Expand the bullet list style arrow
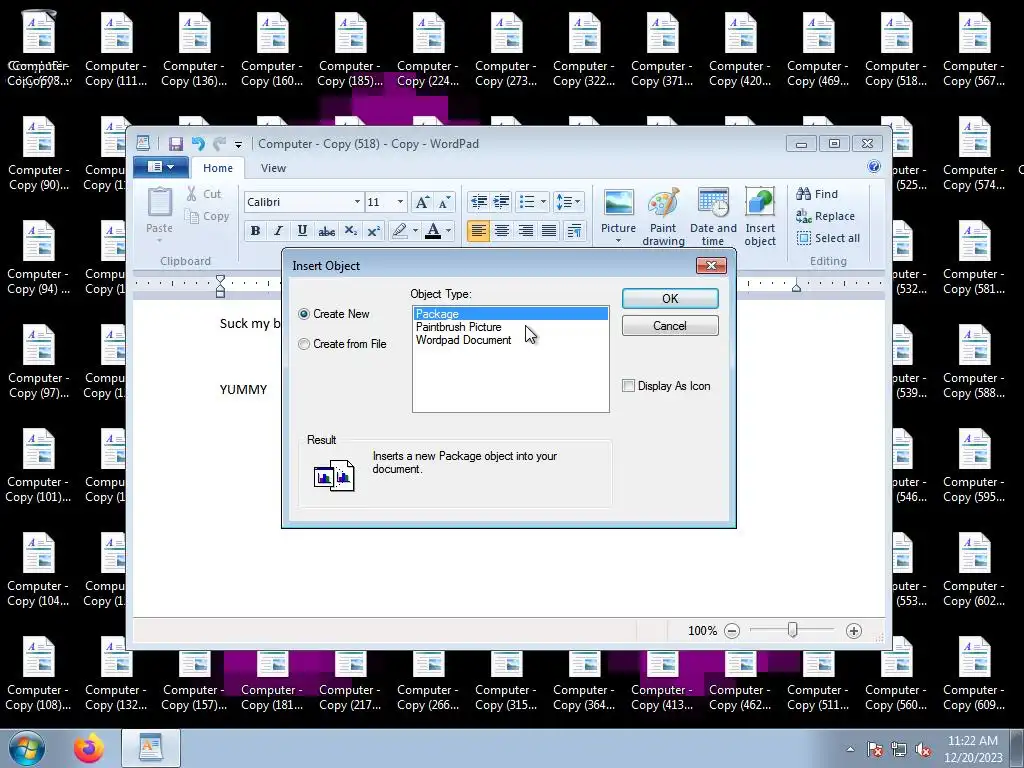 [x=543, y=202]
